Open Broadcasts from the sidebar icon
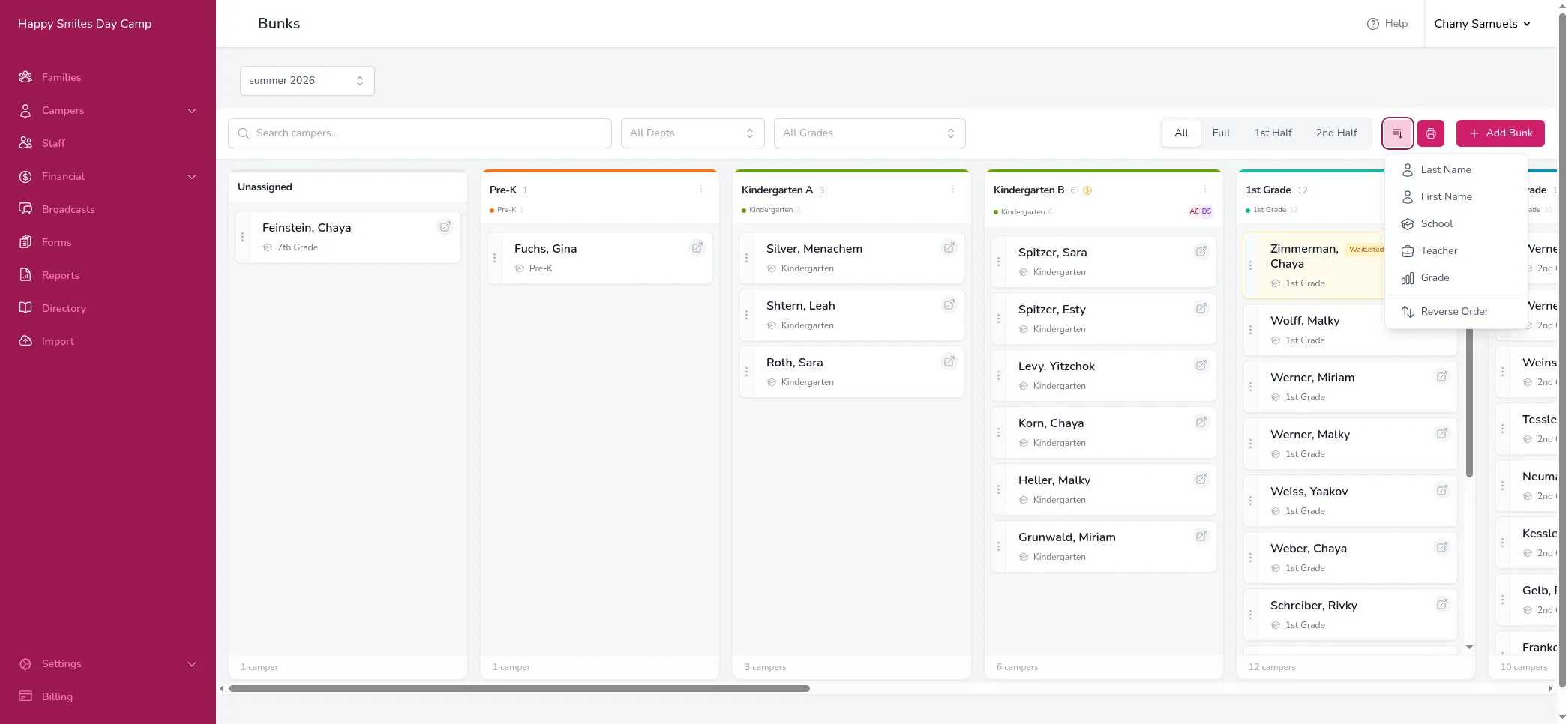This screenshot has height=724, width=1568. 25,209
